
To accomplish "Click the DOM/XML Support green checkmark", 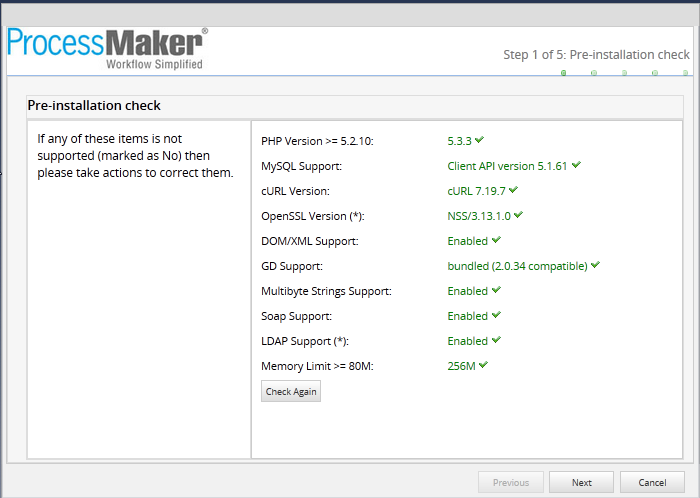I will 496,240.
